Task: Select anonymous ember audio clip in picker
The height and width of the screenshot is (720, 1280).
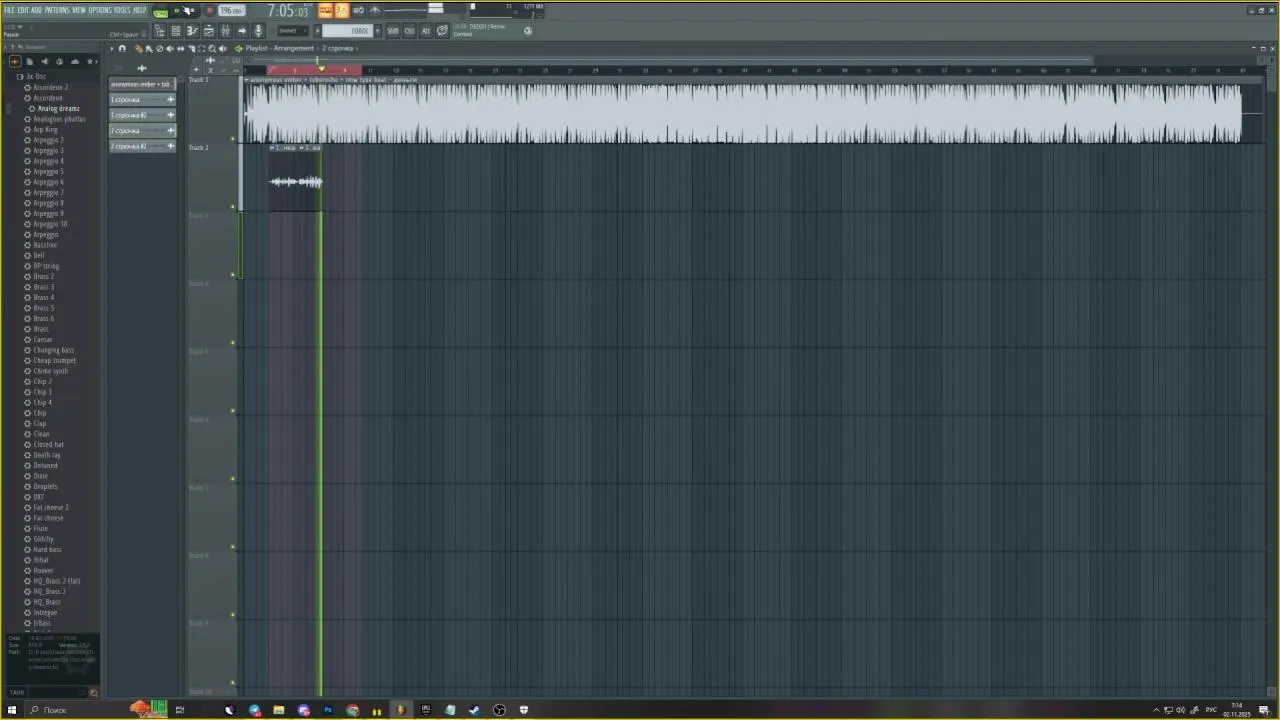Action: [142, 84]
